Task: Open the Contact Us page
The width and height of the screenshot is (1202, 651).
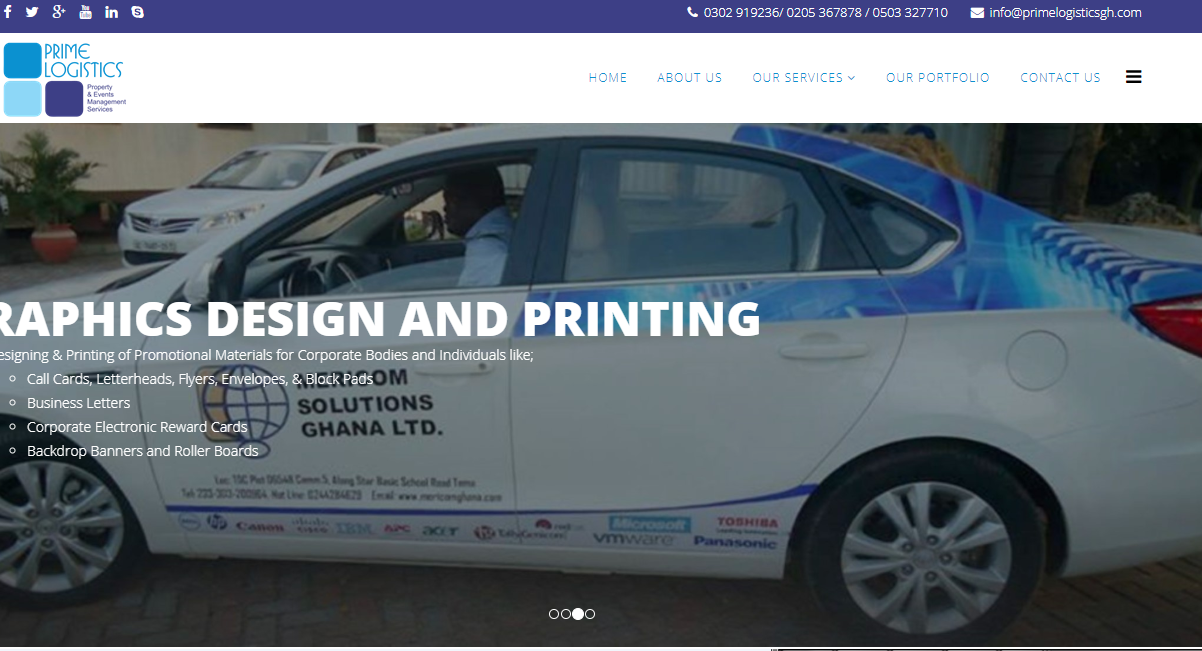Action: click(x=1060, y=78)
